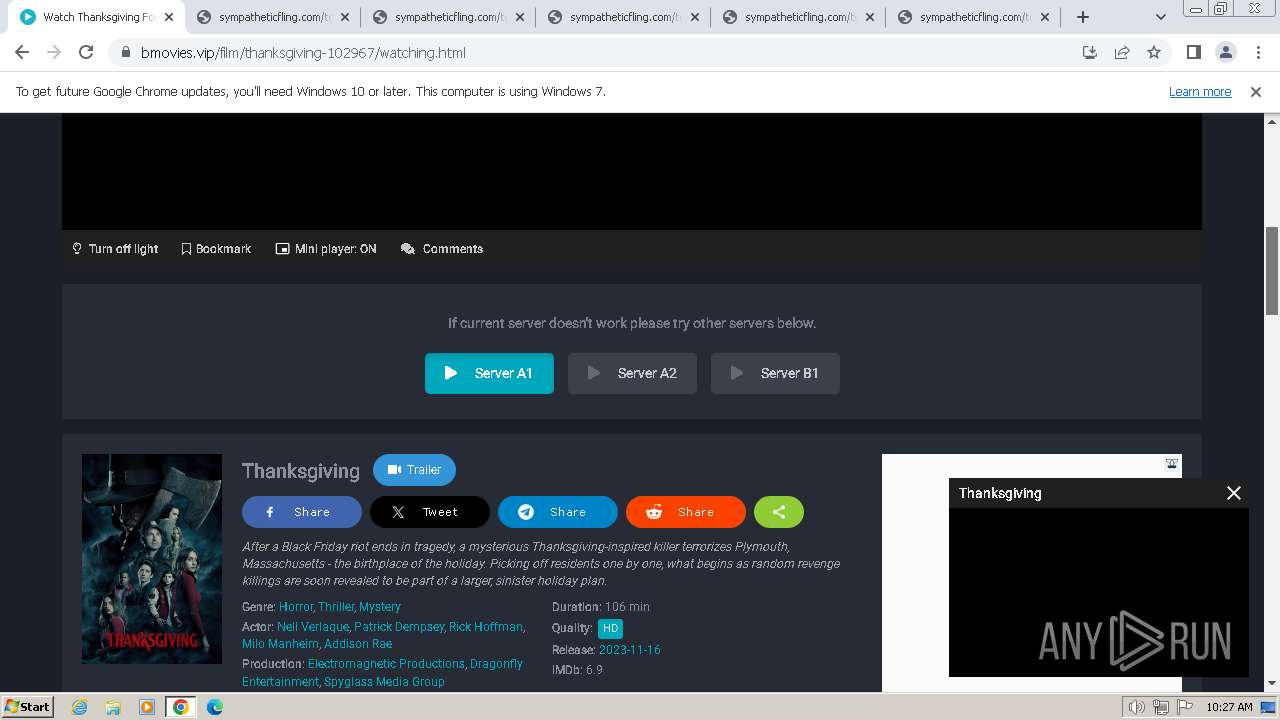Open the Horror genre link
Screen dimensions: 1280x720
tap(296, 607)
